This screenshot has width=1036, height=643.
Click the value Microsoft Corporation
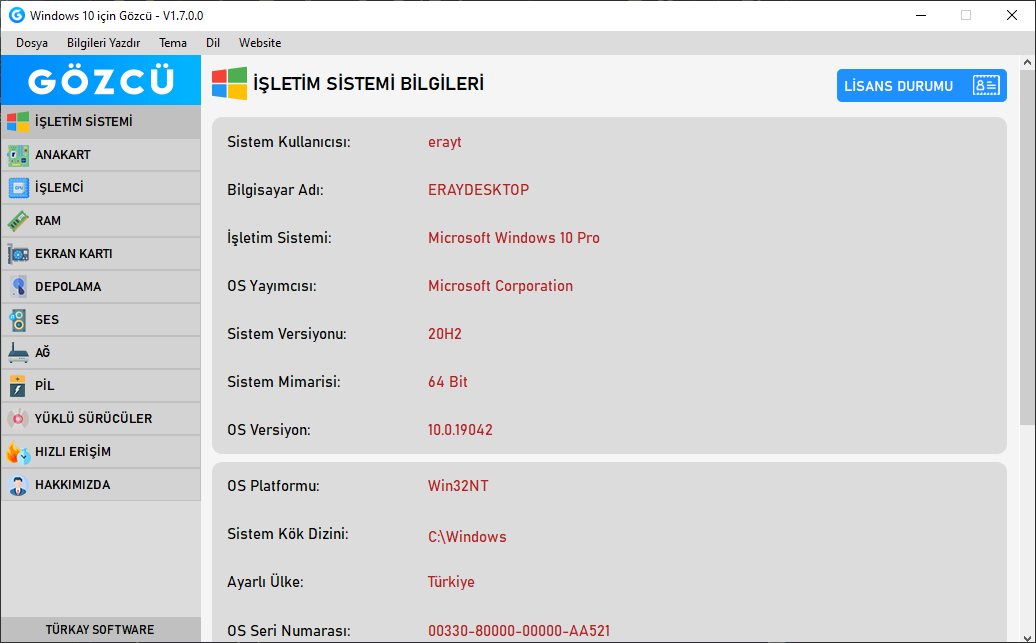[x=500, y=286]
